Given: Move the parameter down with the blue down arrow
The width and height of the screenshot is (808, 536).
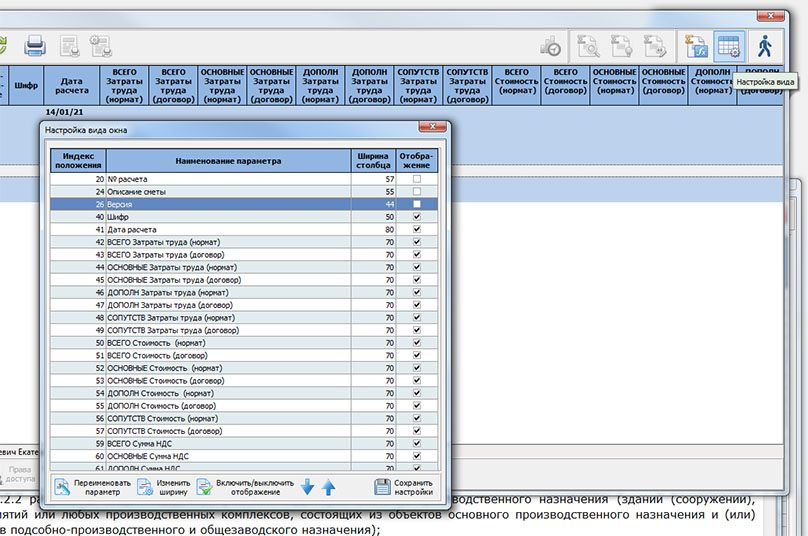Looking at the screenshot, I should pyautogui.click(x=308, y=487).
